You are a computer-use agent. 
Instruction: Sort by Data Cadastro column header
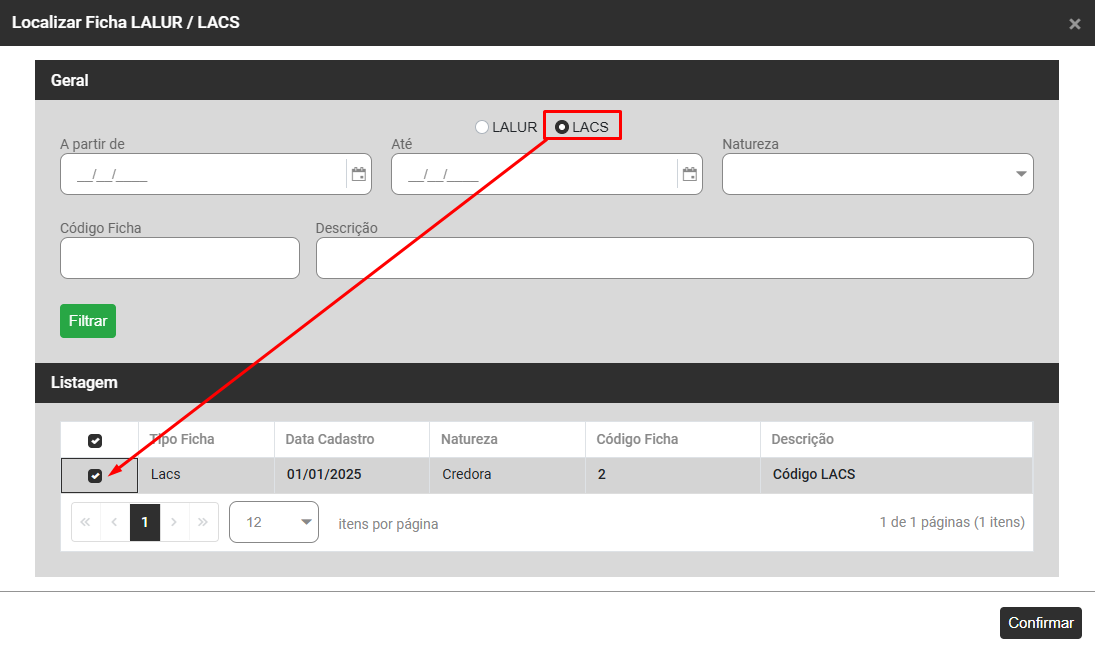point(352,439)
